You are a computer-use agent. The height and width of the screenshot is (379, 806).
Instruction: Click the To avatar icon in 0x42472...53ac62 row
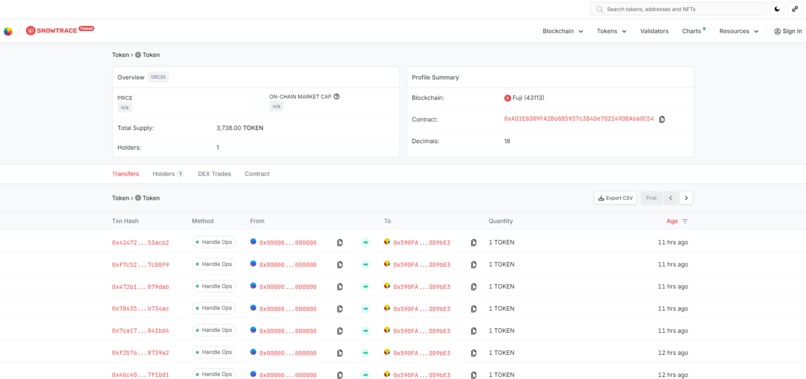(387, 241)
